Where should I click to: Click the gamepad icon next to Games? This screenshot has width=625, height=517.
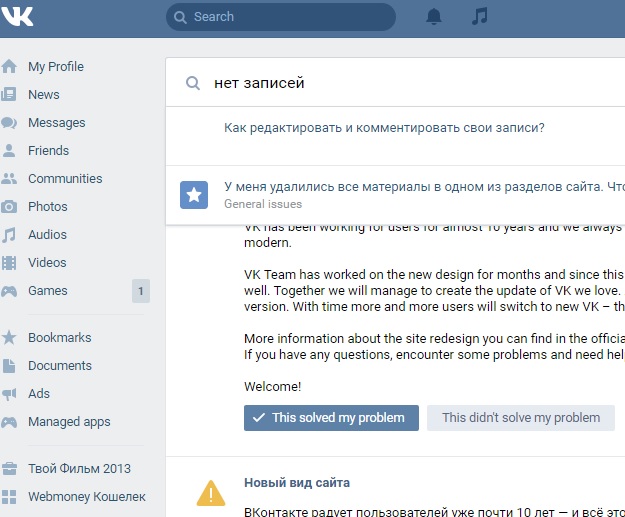click(x=9, y=291)
